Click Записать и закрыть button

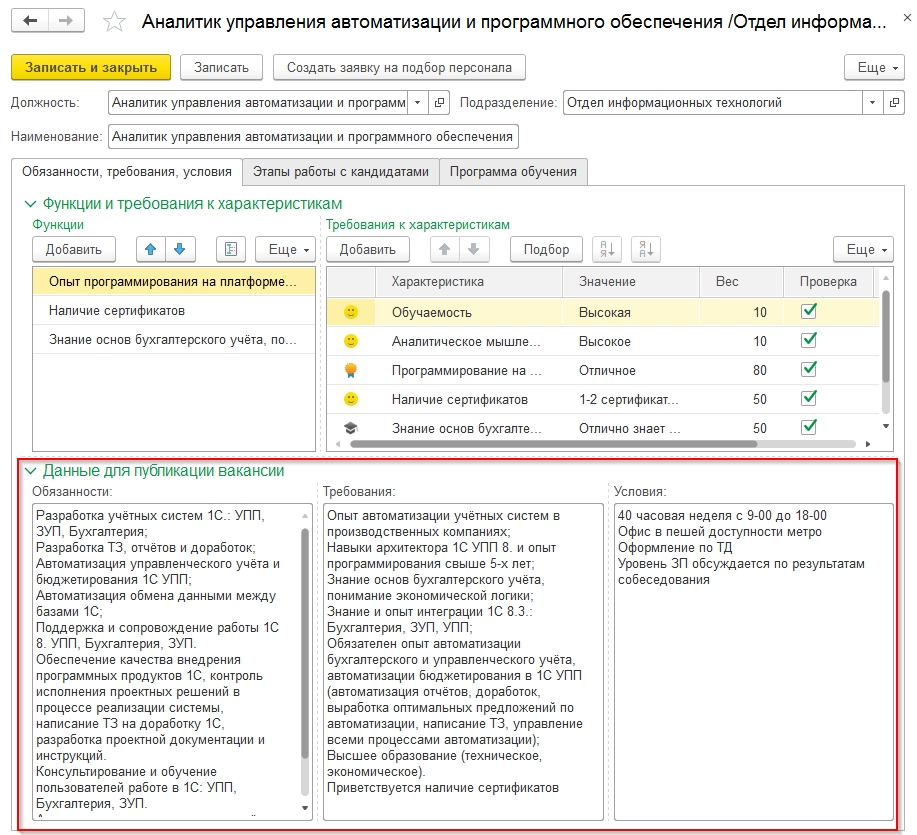[x=91, y=68]
